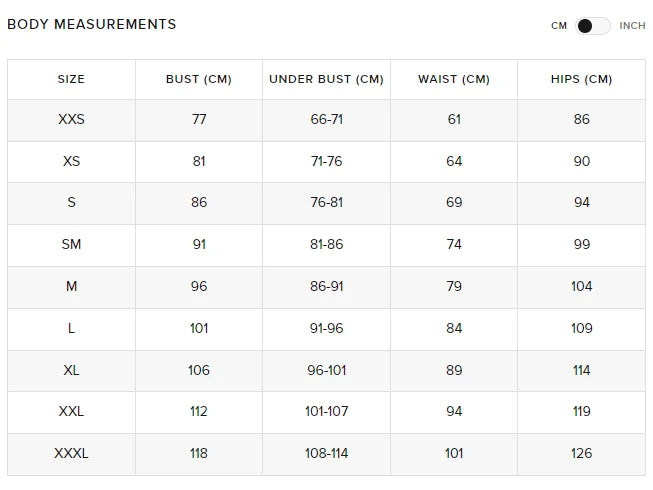Click the XL size row label
653x490 pixels.
tap(71, 370)
